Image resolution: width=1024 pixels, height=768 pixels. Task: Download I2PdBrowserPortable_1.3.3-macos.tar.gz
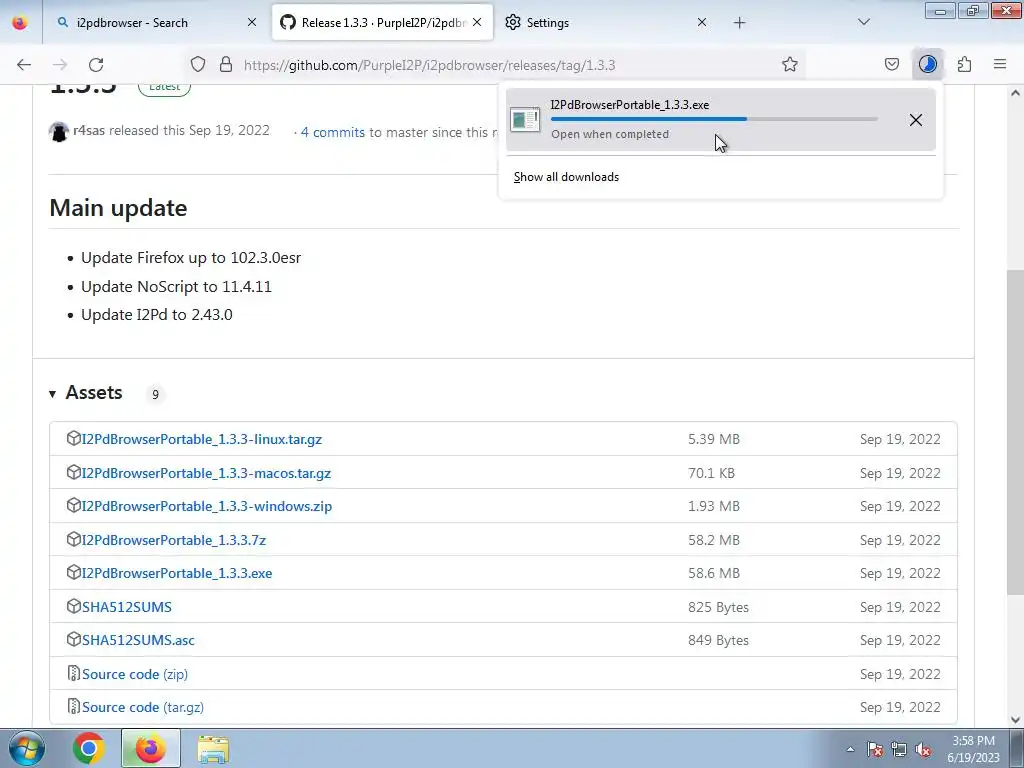click(x=206, y=473)
